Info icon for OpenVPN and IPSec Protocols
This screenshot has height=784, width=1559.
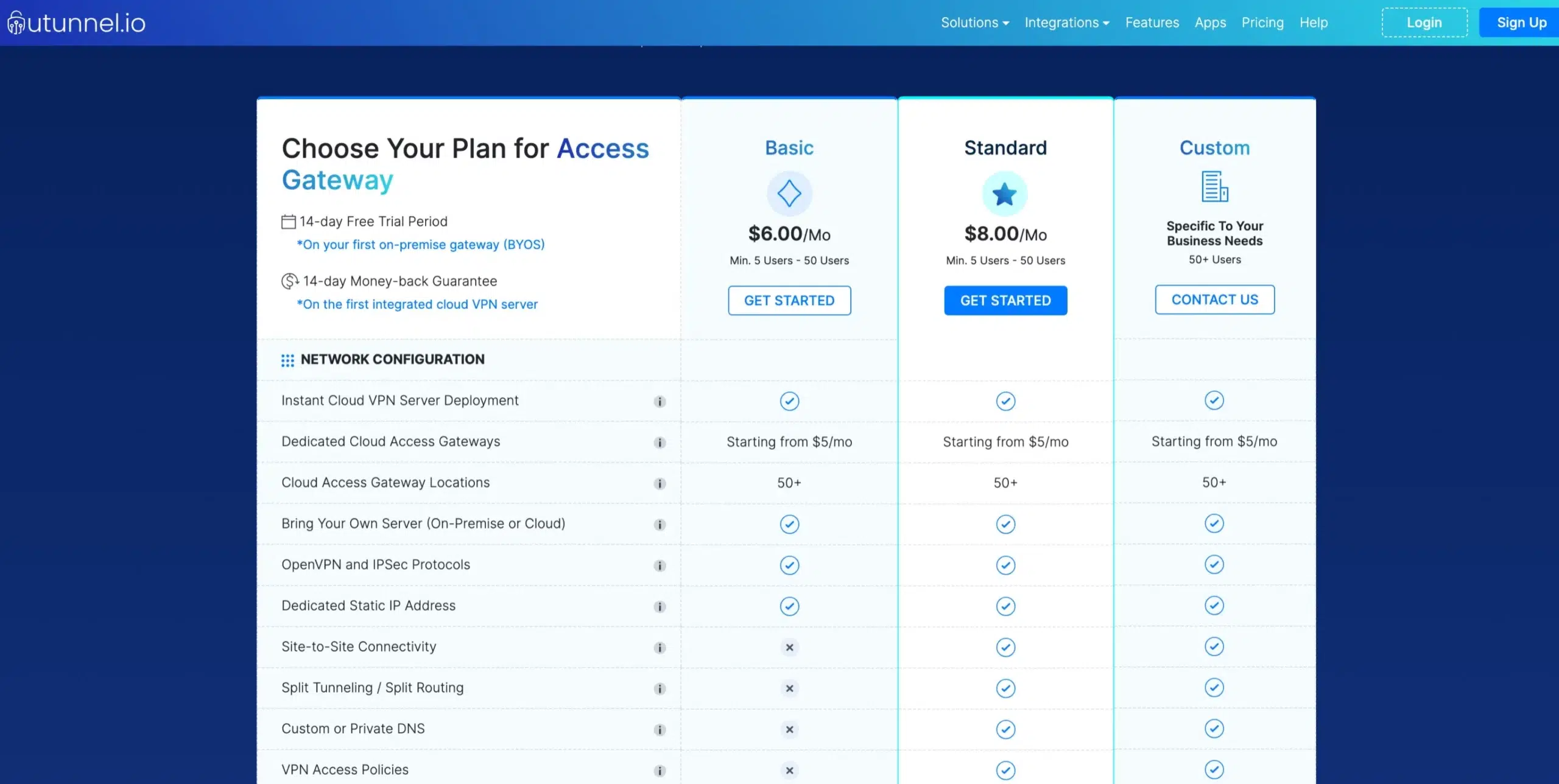[x=660, y=566]
